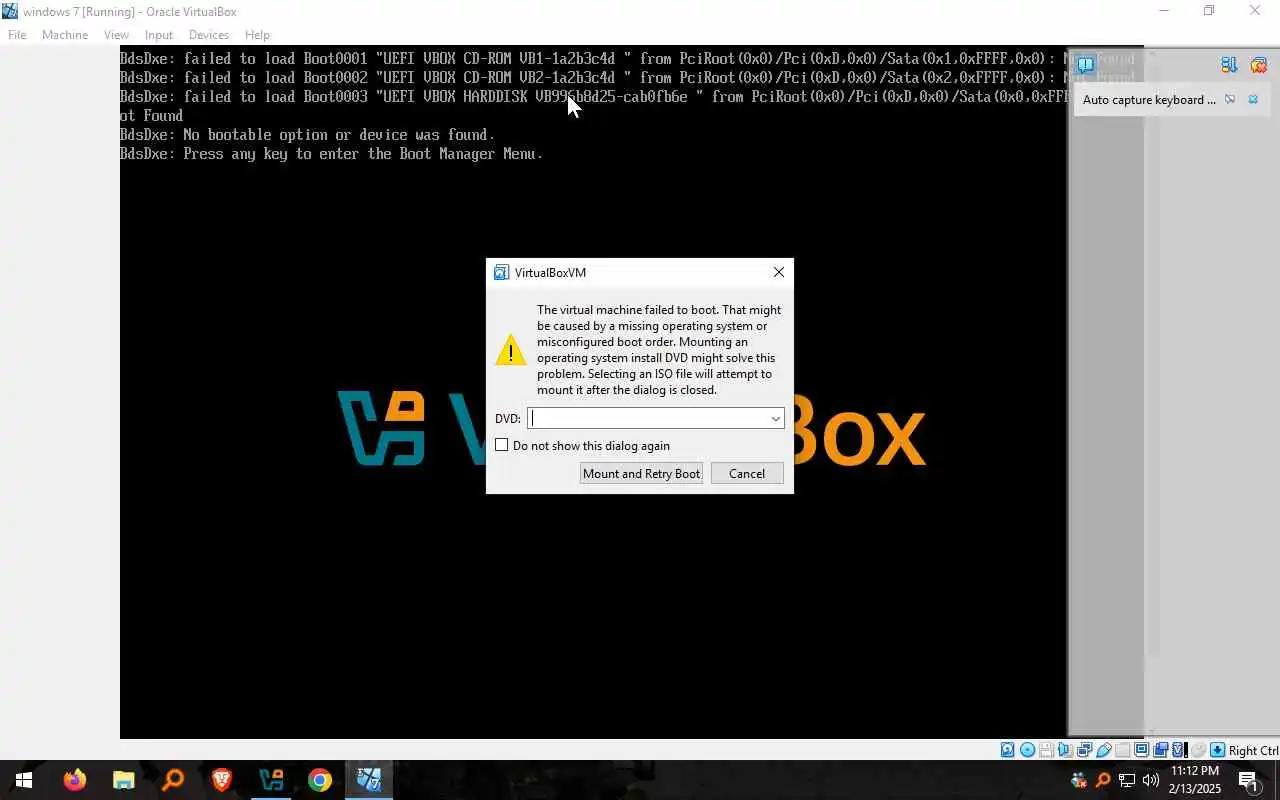Minimize the VirtualBox window
Image resolution: width=1280 pixels, height=800 pixels.
point(1163,11)
